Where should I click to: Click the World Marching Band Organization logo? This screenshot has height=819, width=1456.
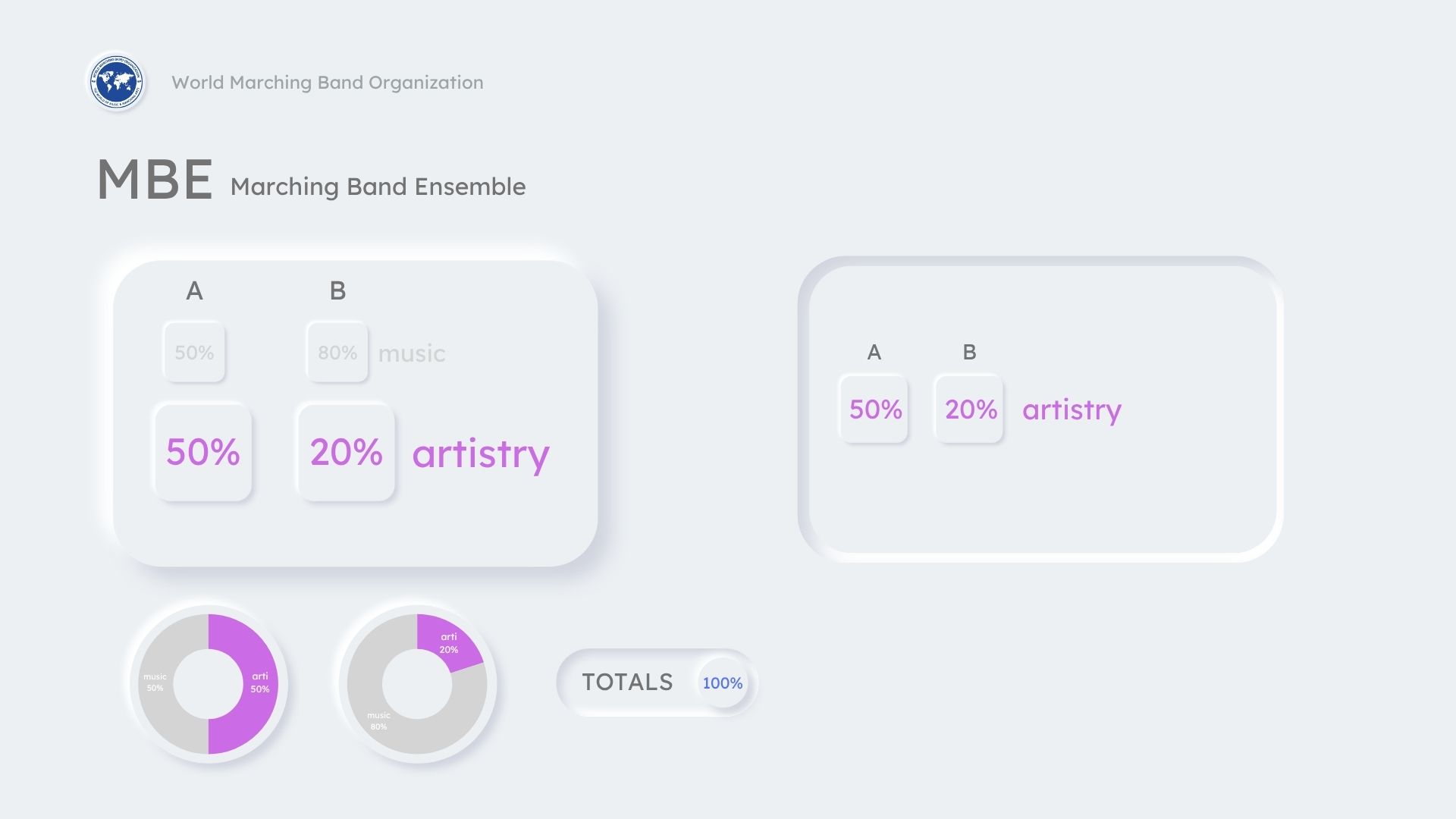116,82
